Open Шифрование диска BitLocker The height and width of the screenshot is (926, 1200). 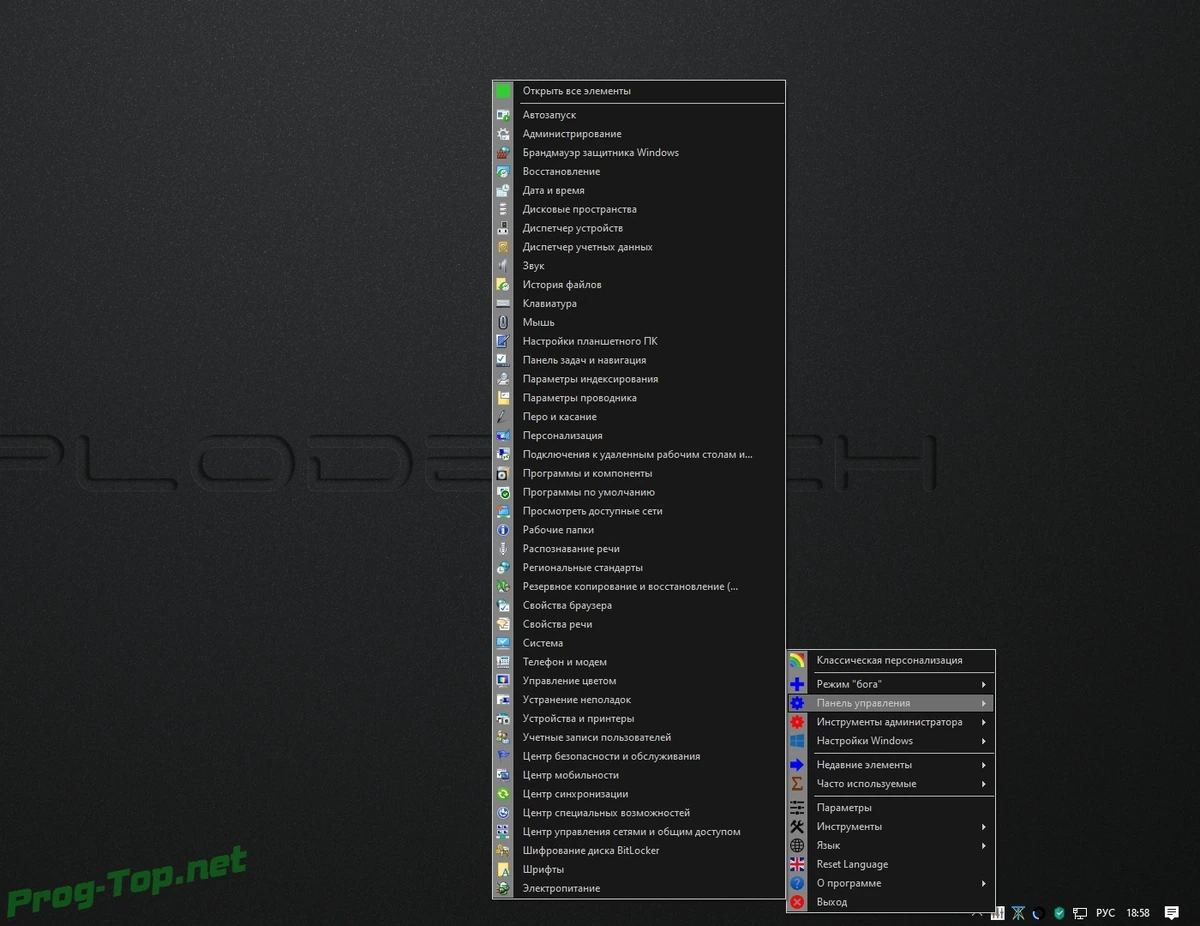639,851
